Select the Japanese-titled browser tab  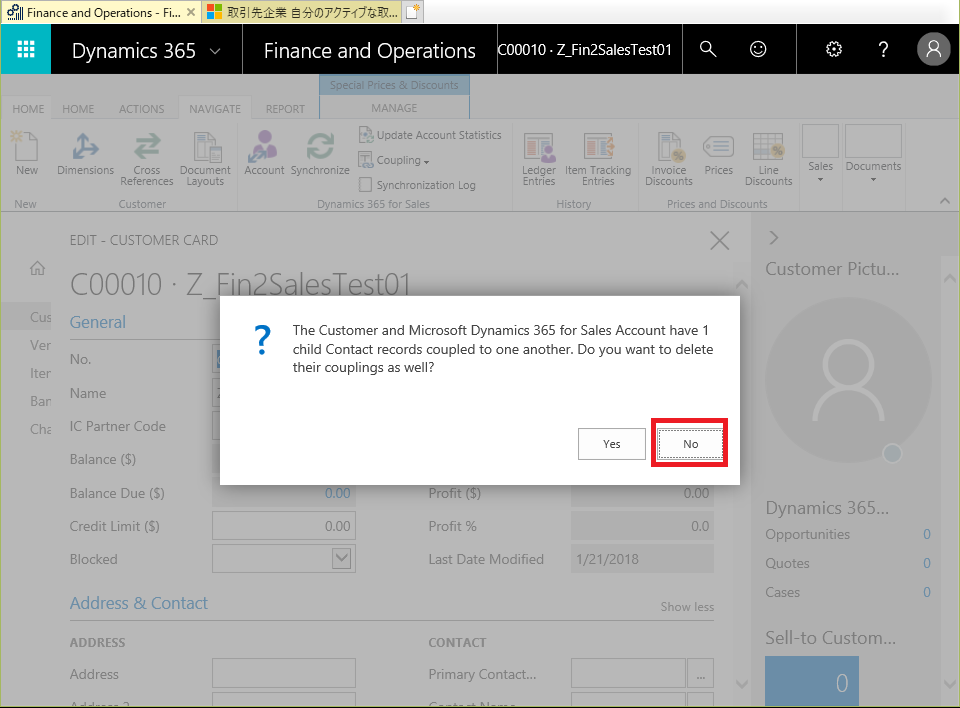[x=301, y=12]
